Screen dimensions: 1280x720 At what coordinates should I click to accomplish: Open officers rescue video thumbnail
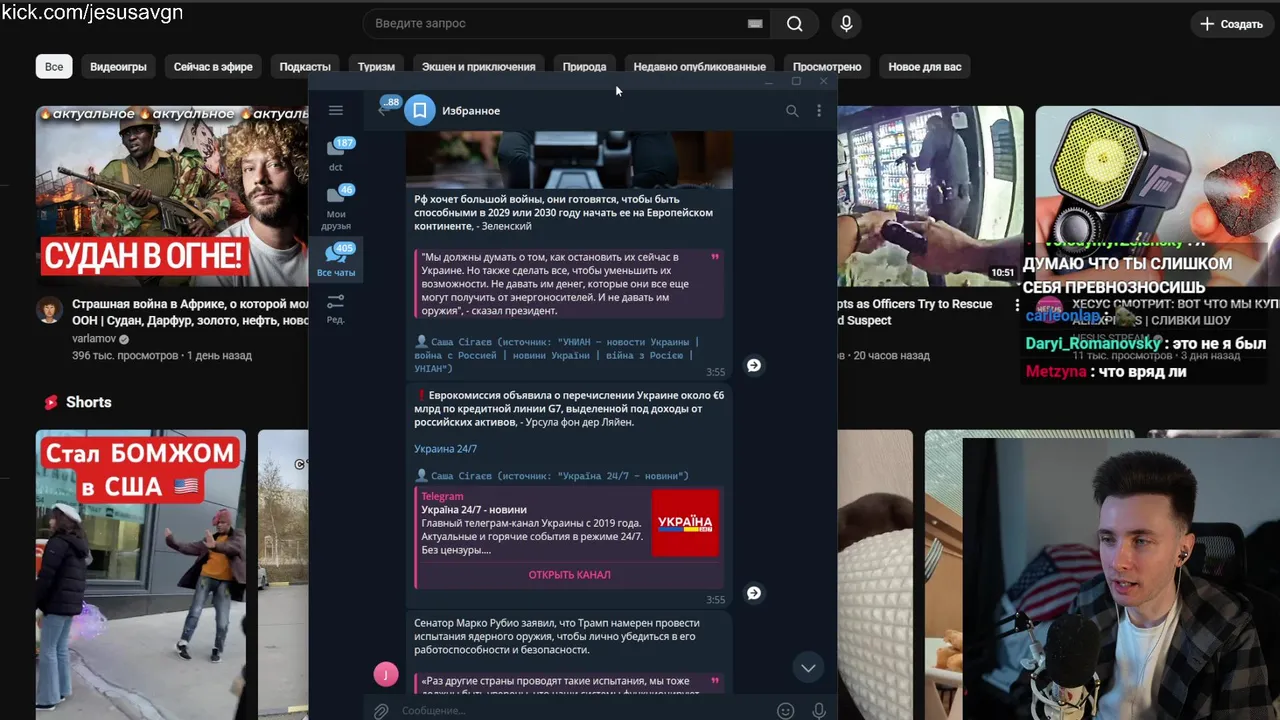click(930, 196)
